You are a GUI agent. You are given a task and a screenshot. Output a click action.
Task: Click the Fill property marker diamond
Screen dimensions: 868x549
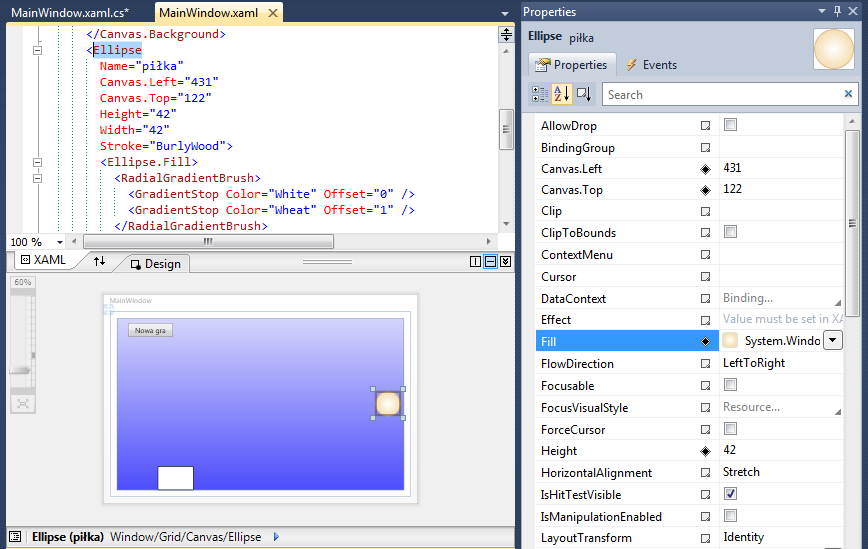coord(705,341)
